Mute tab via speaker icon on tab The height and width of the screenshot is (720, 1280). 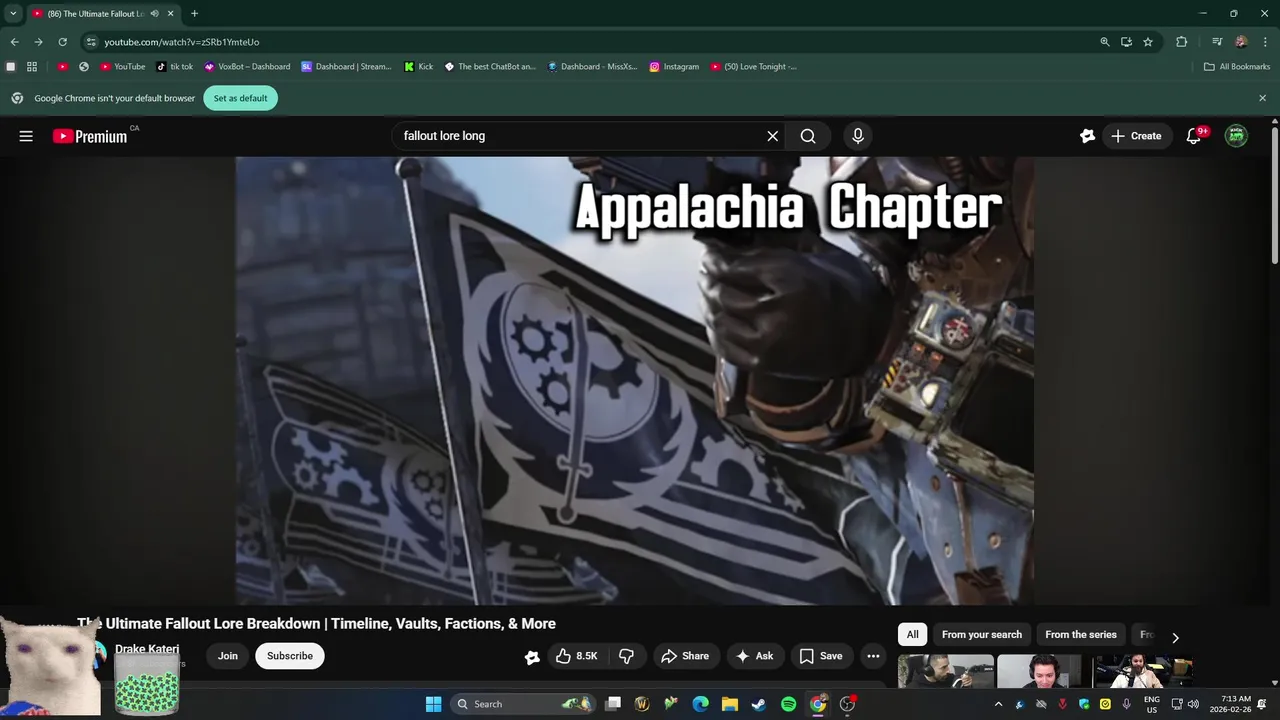click(154, 13)
